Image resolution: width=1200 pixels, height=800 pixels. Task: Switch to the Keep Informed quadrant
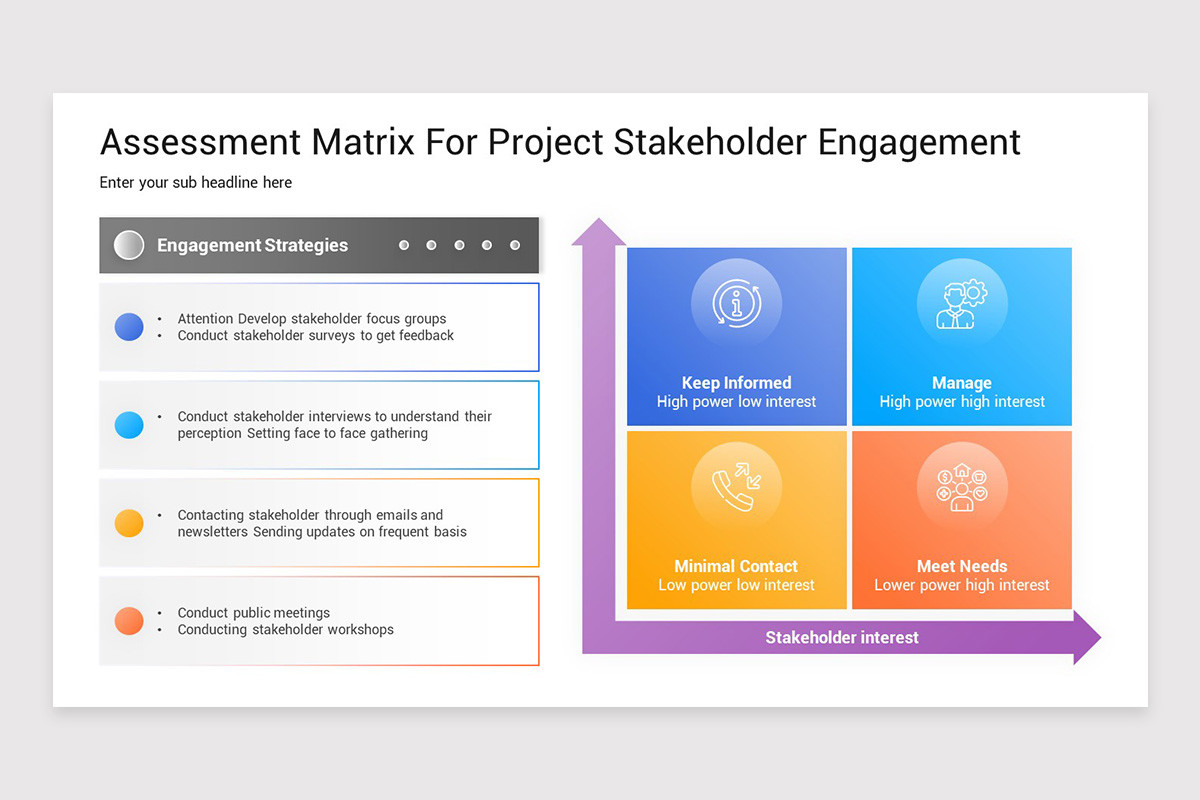(736, 337)
